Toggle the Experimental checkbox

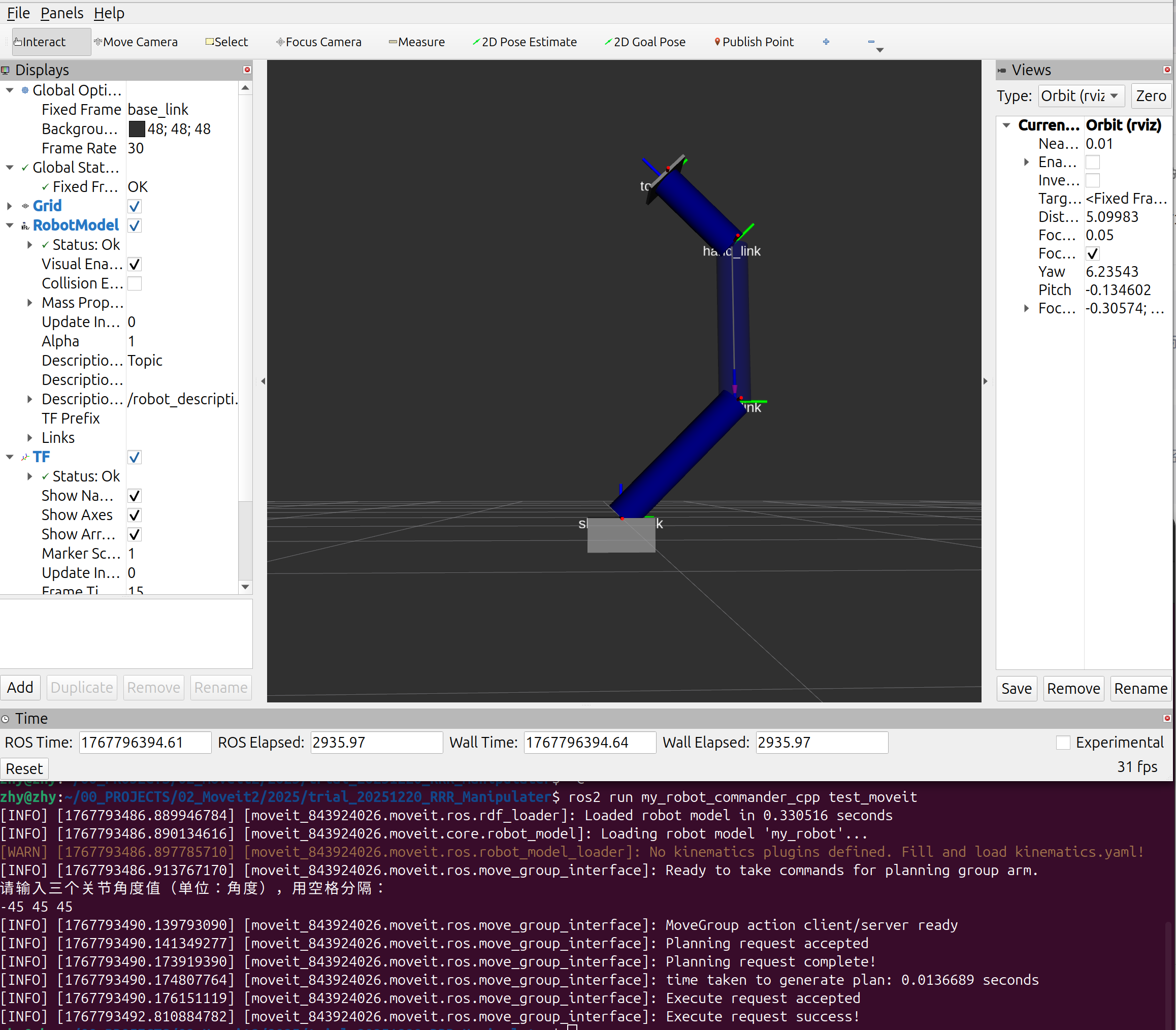[x=1063, y=742]
